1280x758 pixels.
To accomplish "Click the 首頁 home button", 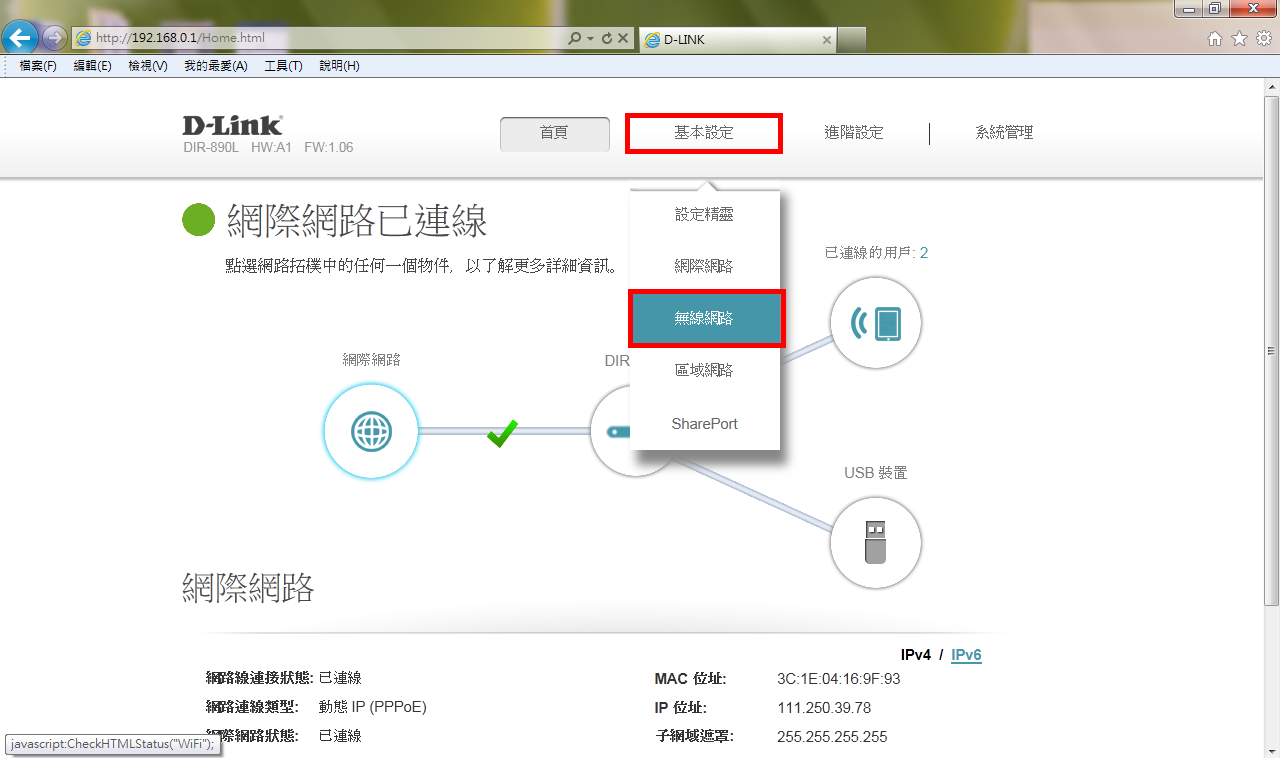I will (554, 133).
